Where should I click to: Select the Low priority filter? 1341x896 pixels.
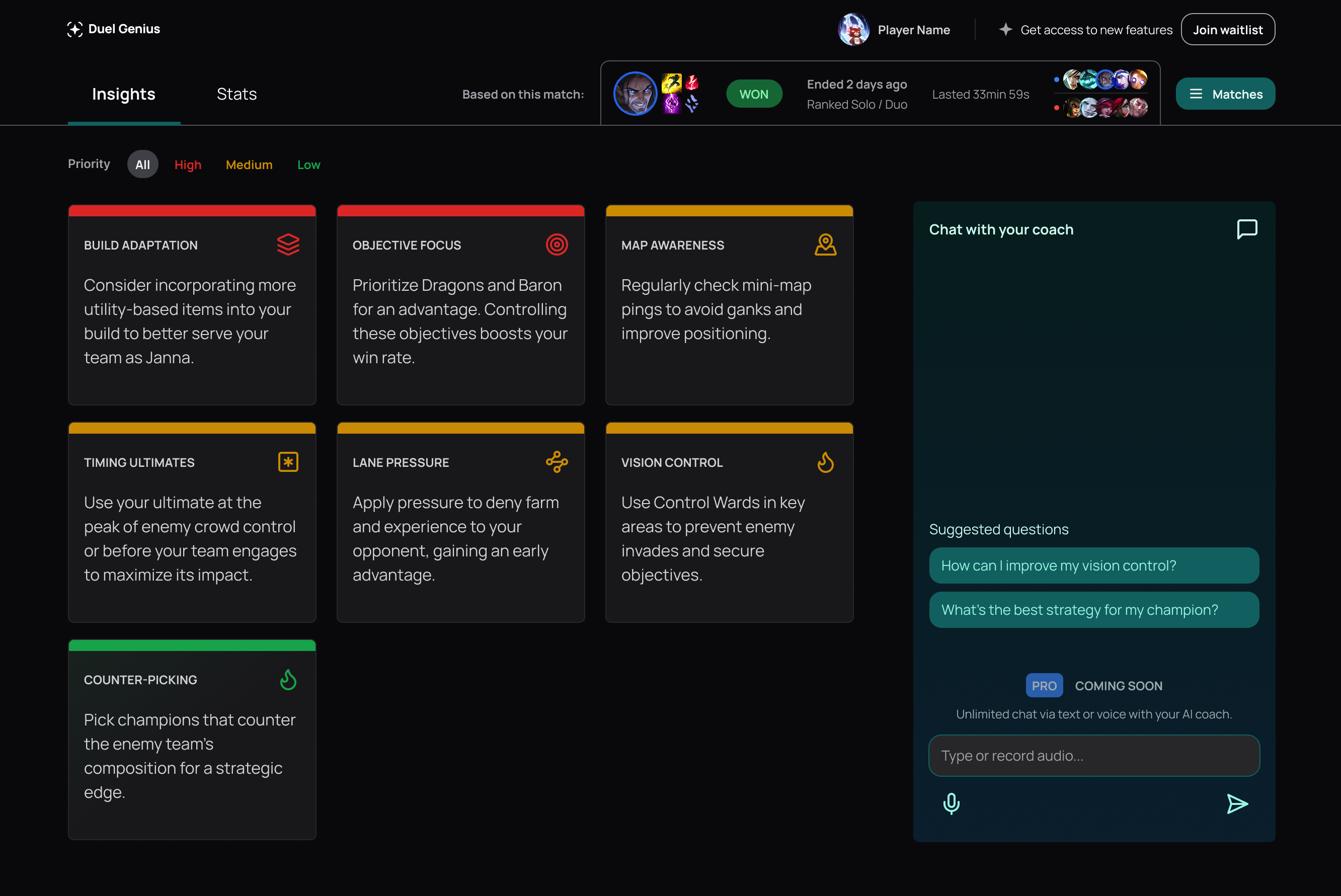(x=308, y=165)
